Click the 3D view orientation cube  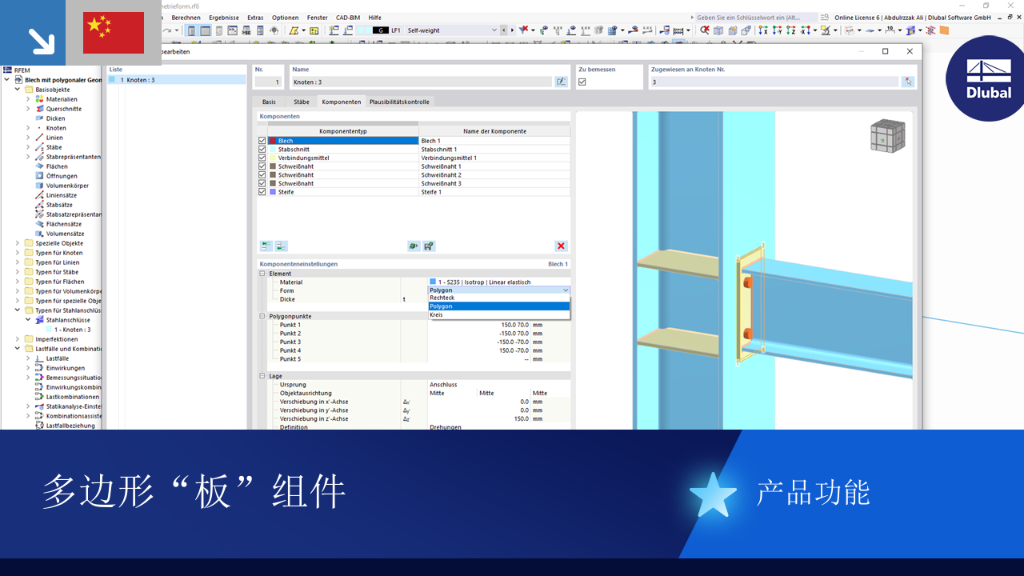click(x=888, y=136)
